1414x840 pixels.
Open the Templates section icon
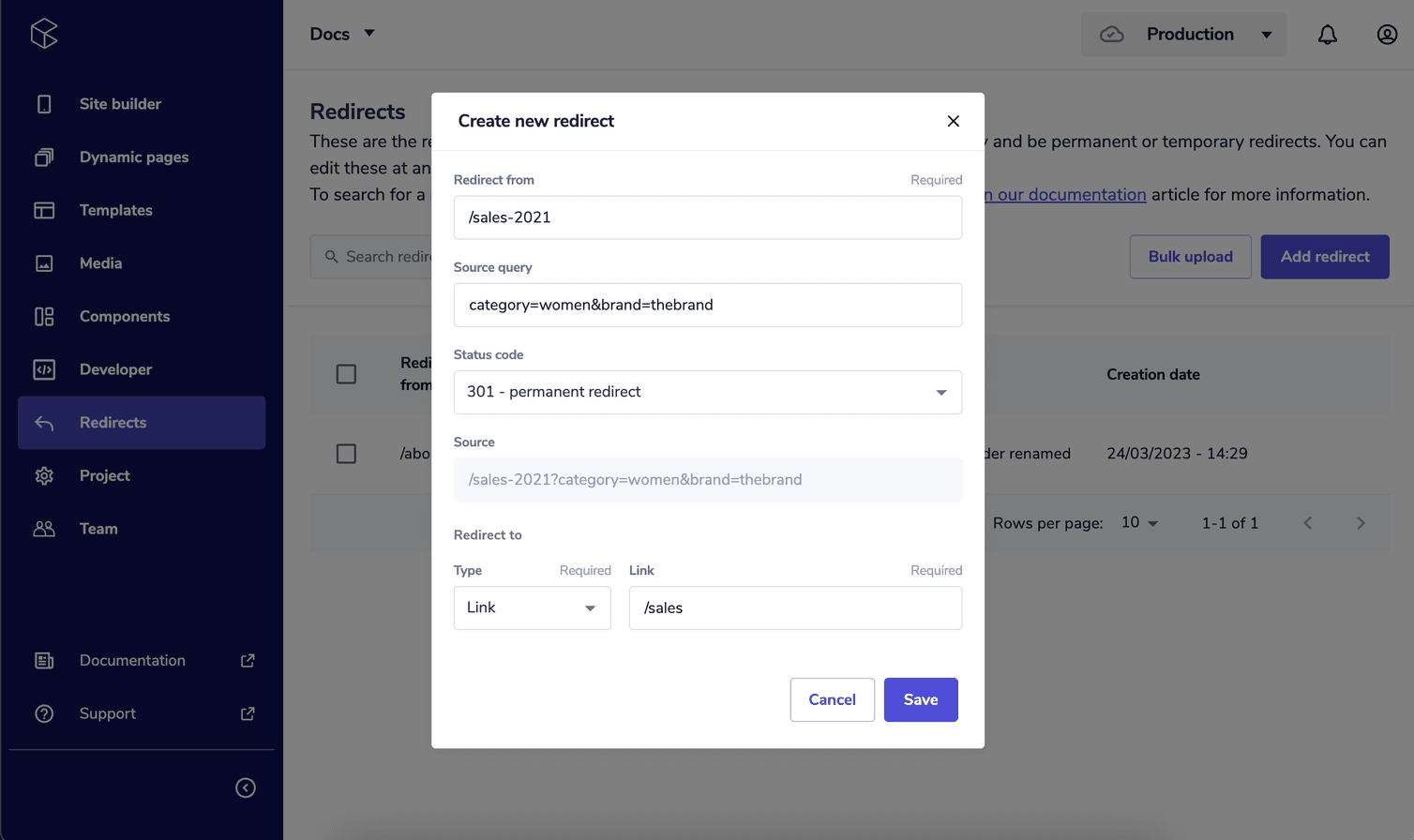coord(43,210)
